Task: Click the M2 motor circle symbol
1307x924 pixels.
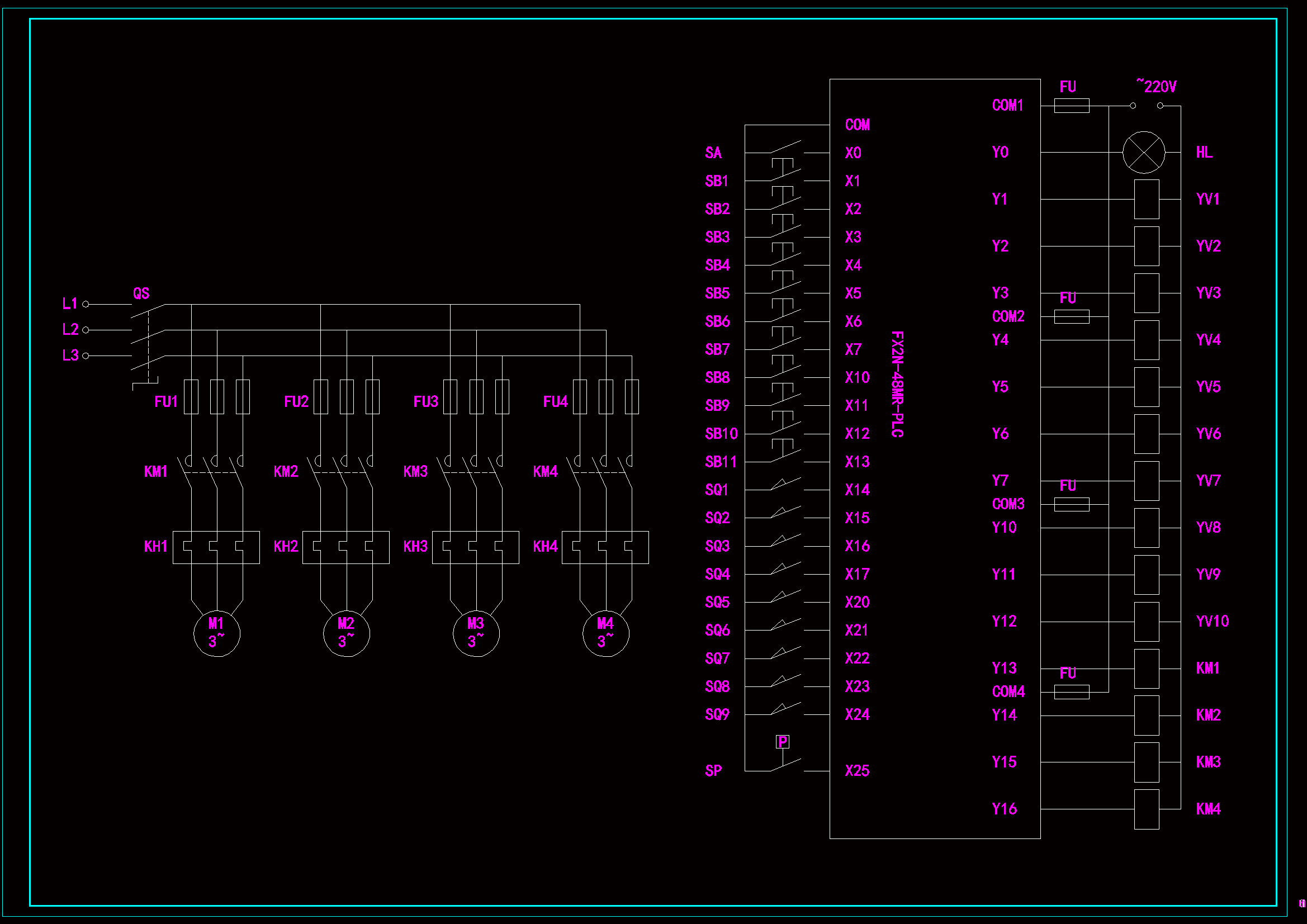Action: 346,633
